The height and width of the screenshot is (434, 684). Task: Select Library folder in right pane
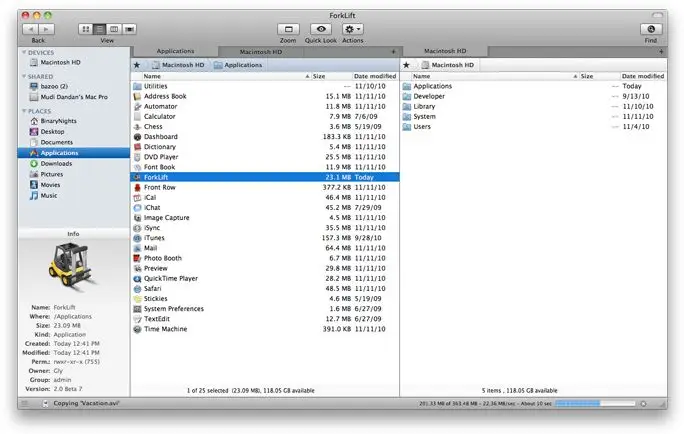[x=533, y=106]
